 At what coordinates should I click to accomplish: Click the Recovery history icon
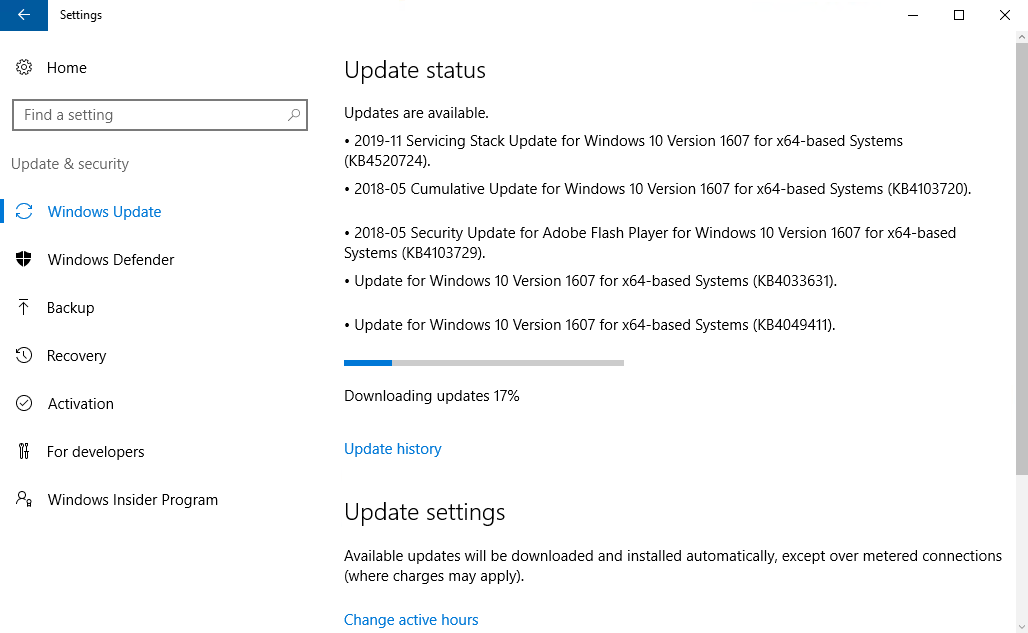pos(24,356)
